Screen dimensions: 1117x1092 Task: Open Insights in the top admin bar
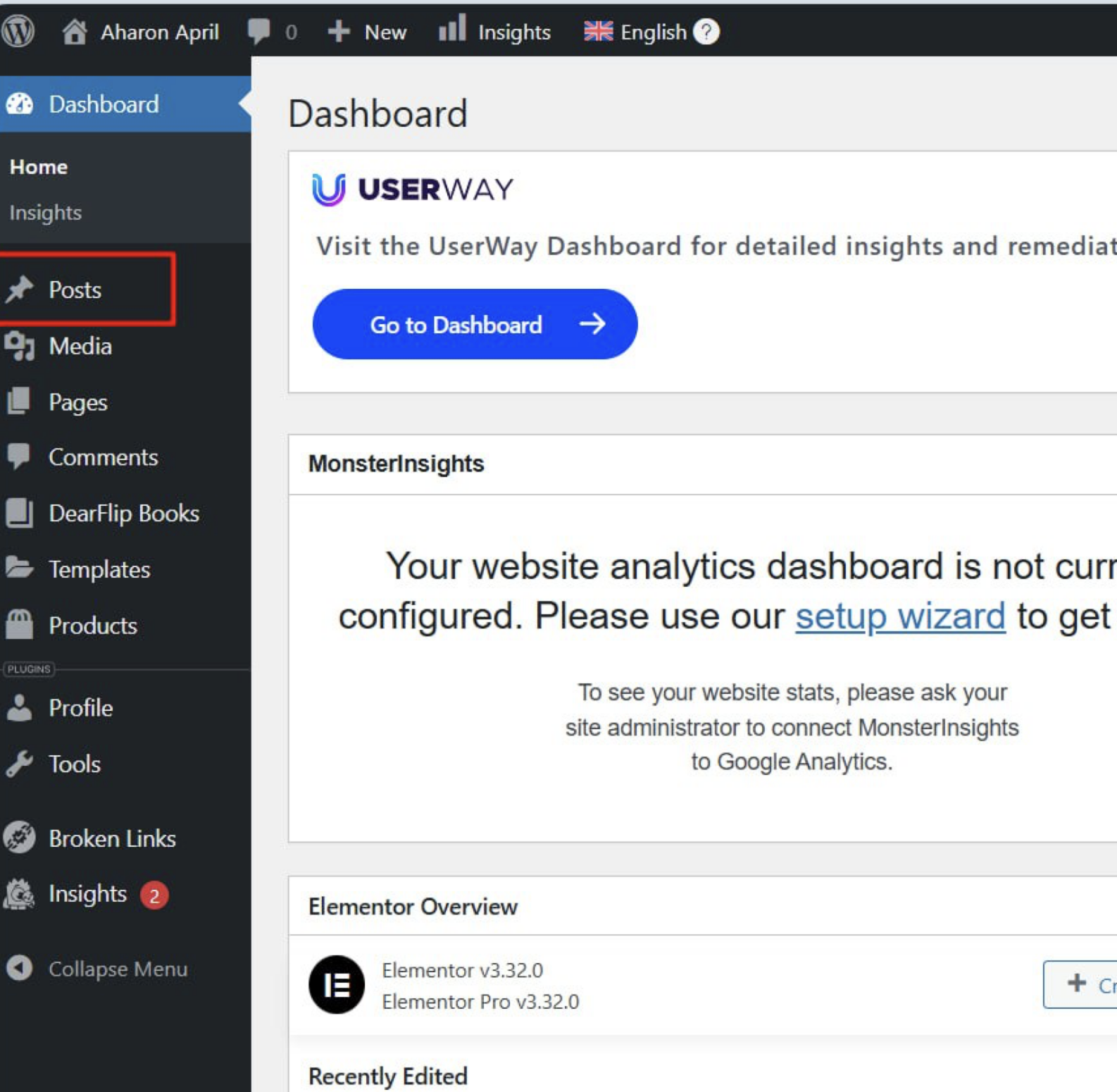(514, 32)
